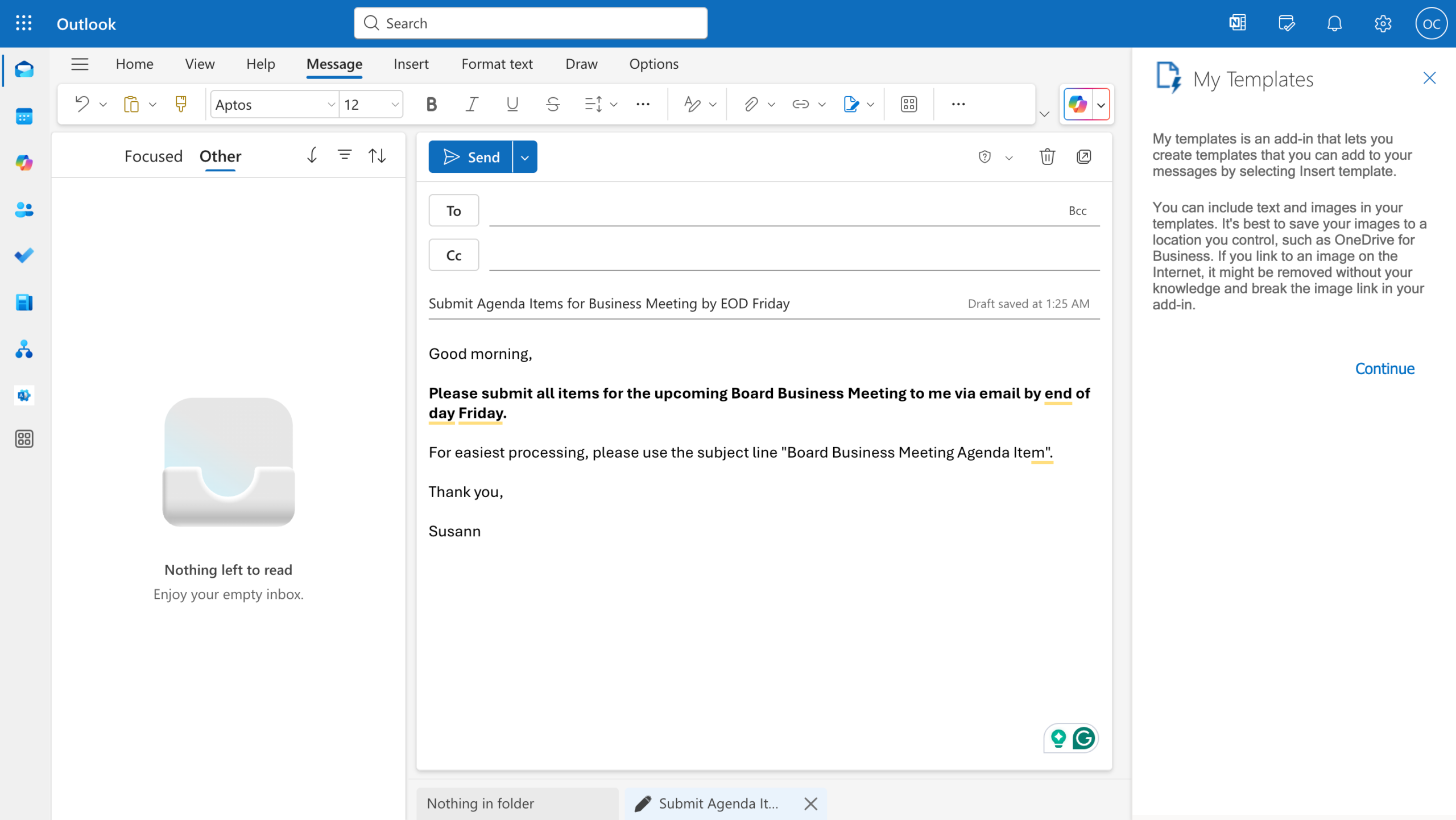Toggle Italic formatting

(471, 104)
